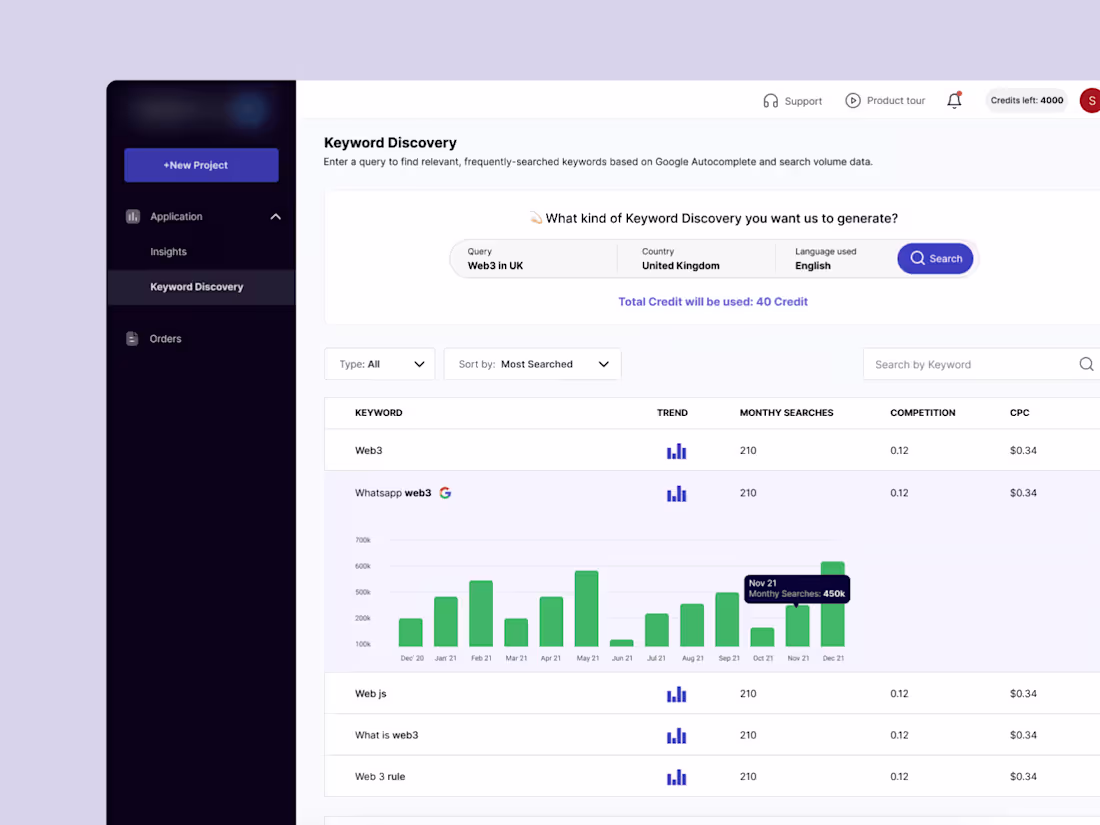Open the trend chart icon for Web3 row
Viewport: 1100px width, 825px height.
(677, 450)
